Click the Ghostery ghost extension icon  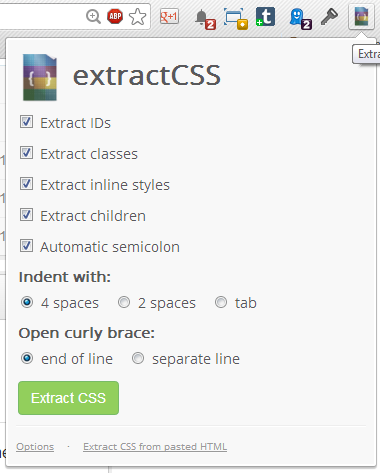300,19
